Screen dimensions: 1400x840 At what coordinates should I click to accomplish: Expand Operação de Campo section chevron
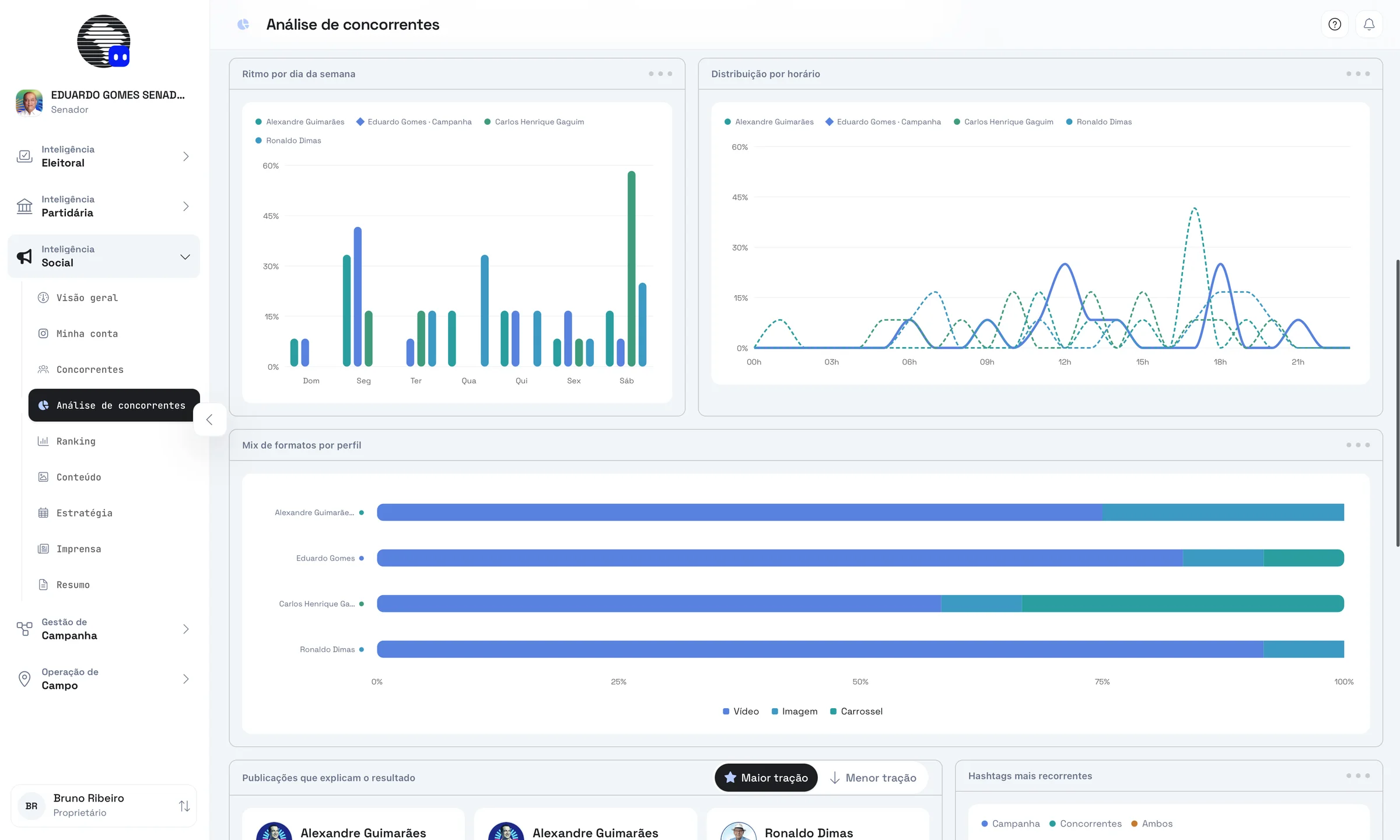pos(185,679)
